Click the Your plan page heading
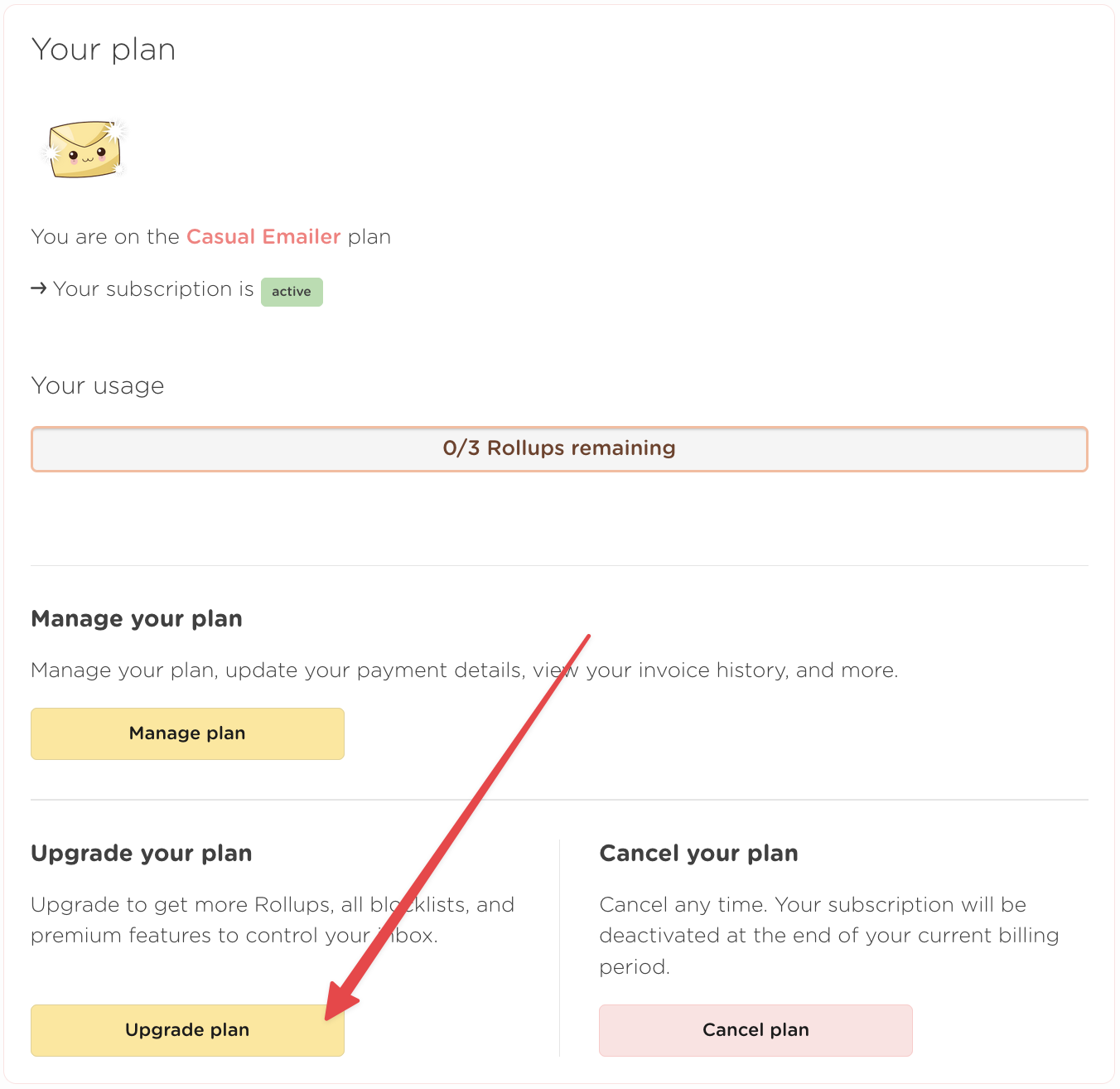1120x1089 pixels. 103,49
